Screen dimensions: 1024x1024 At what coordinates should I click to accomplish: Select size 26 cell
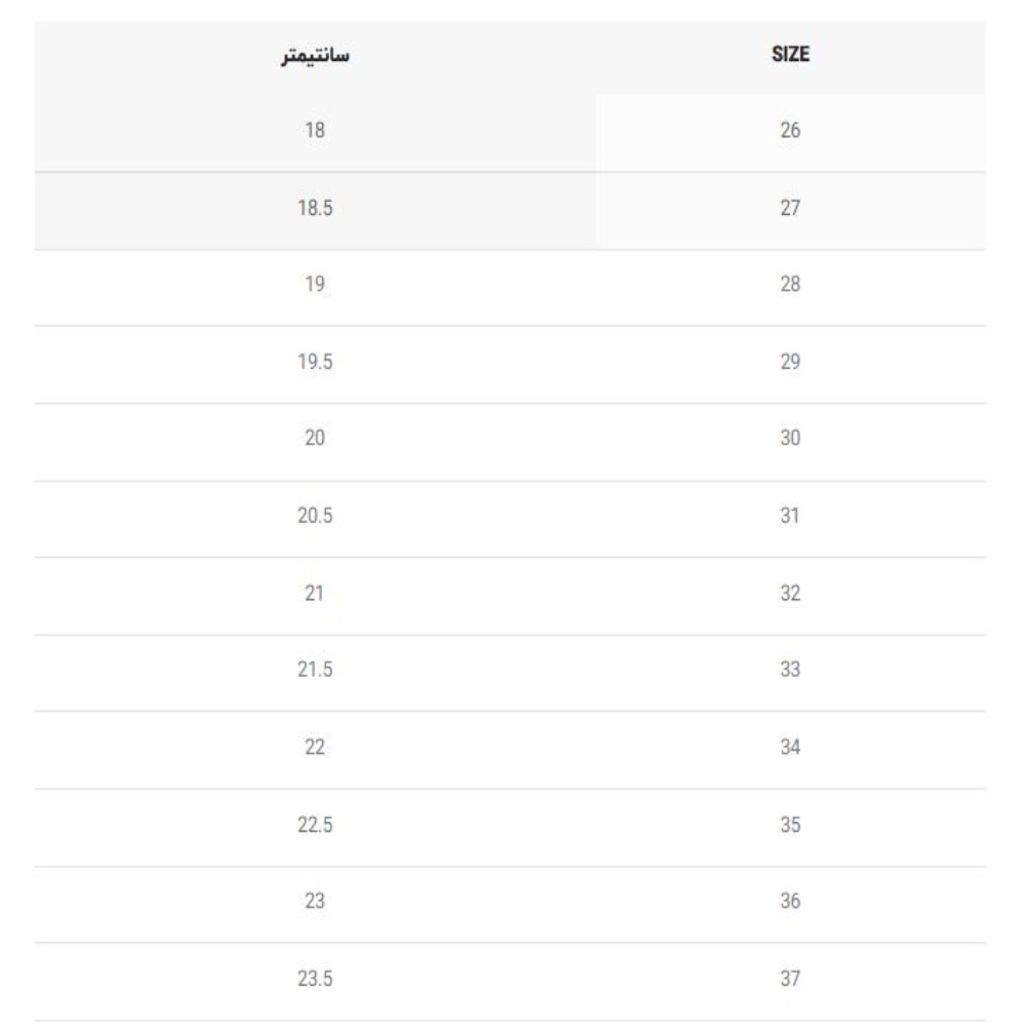coord(790,130)
